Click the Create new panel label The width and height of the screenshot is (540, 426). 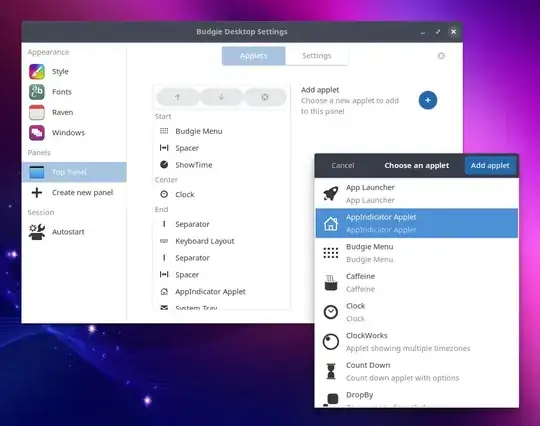point(83,193)
